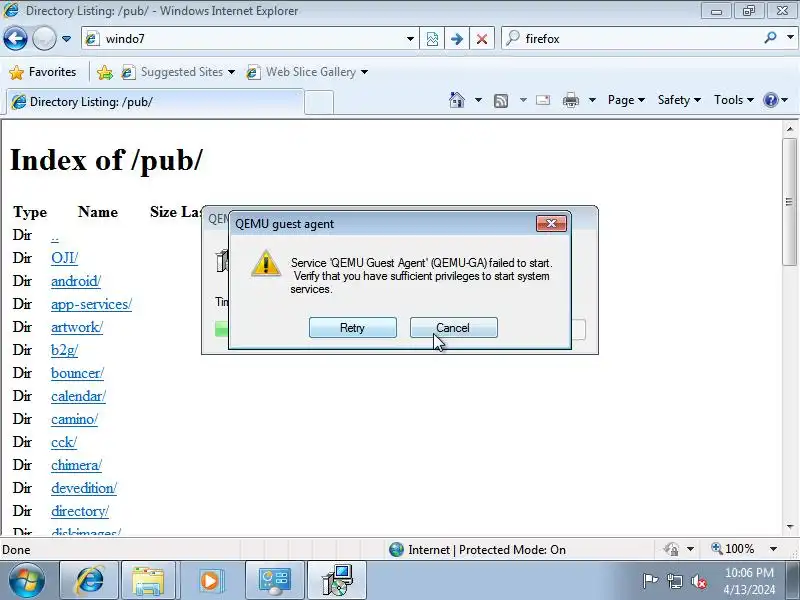Image resolution: width=800 pixels, height=600 pixels.
Task: Expand the Feeds dropdown arrow
Action: (523, 100)
